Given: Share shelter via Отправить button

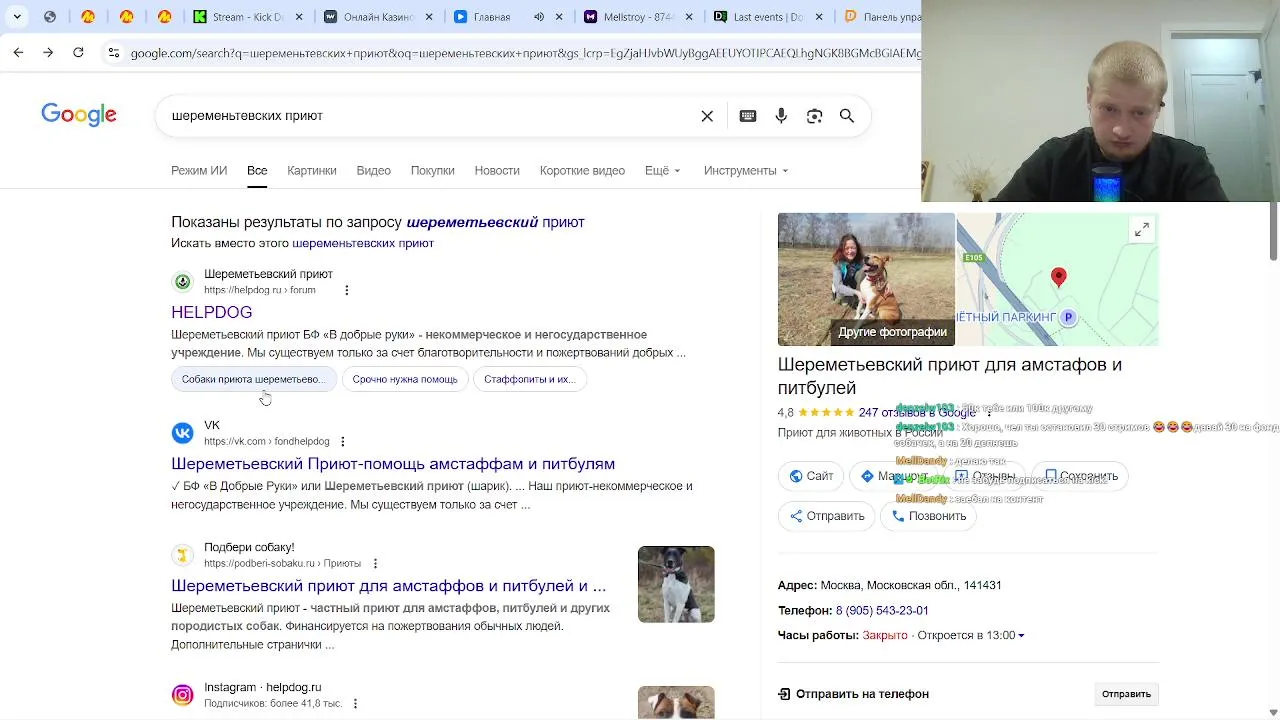Looking at the screenshot, I should pos(827,516).
